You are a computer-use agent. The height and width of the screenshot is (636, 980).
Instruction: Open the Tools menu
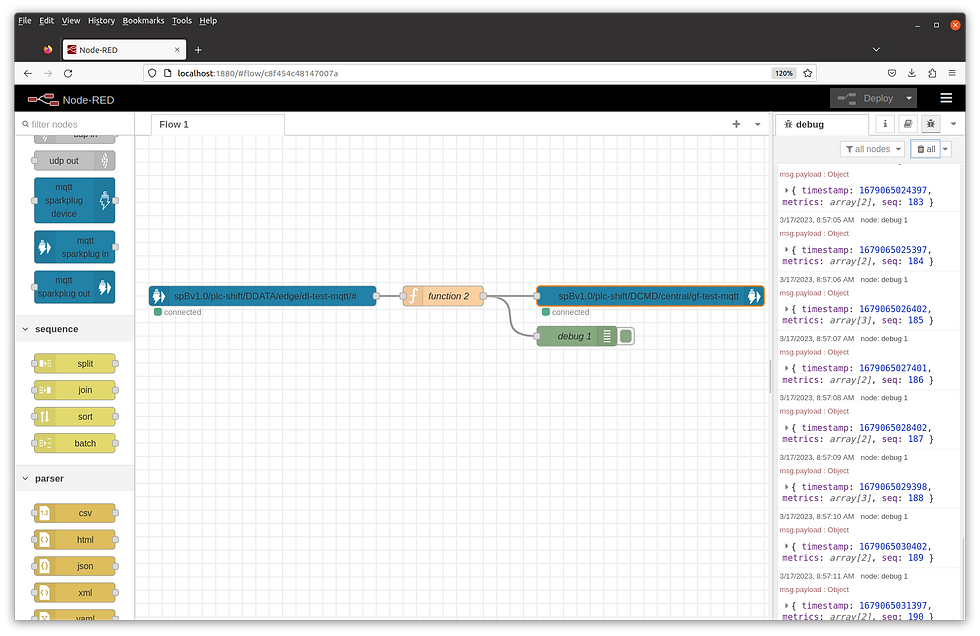click(182, 21)
